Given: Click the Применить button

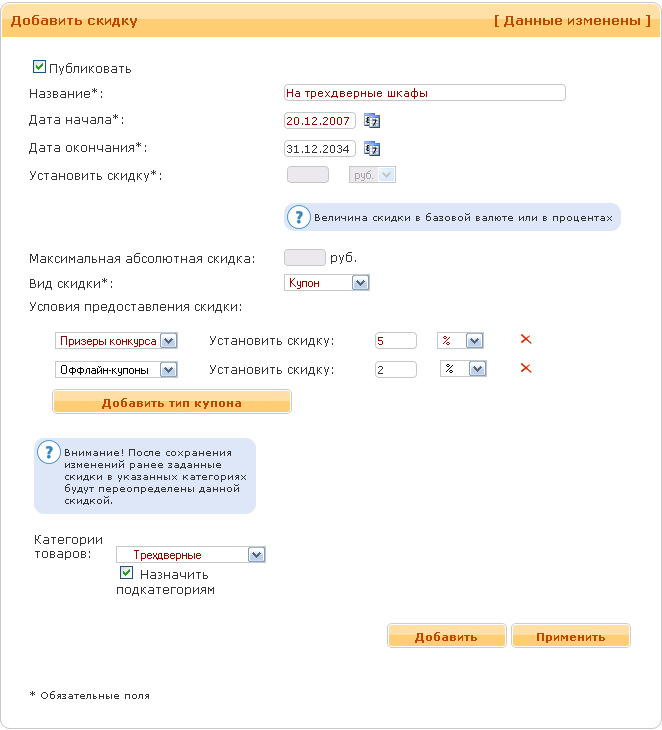Looking at the screenshot, I should coord(571,637).
